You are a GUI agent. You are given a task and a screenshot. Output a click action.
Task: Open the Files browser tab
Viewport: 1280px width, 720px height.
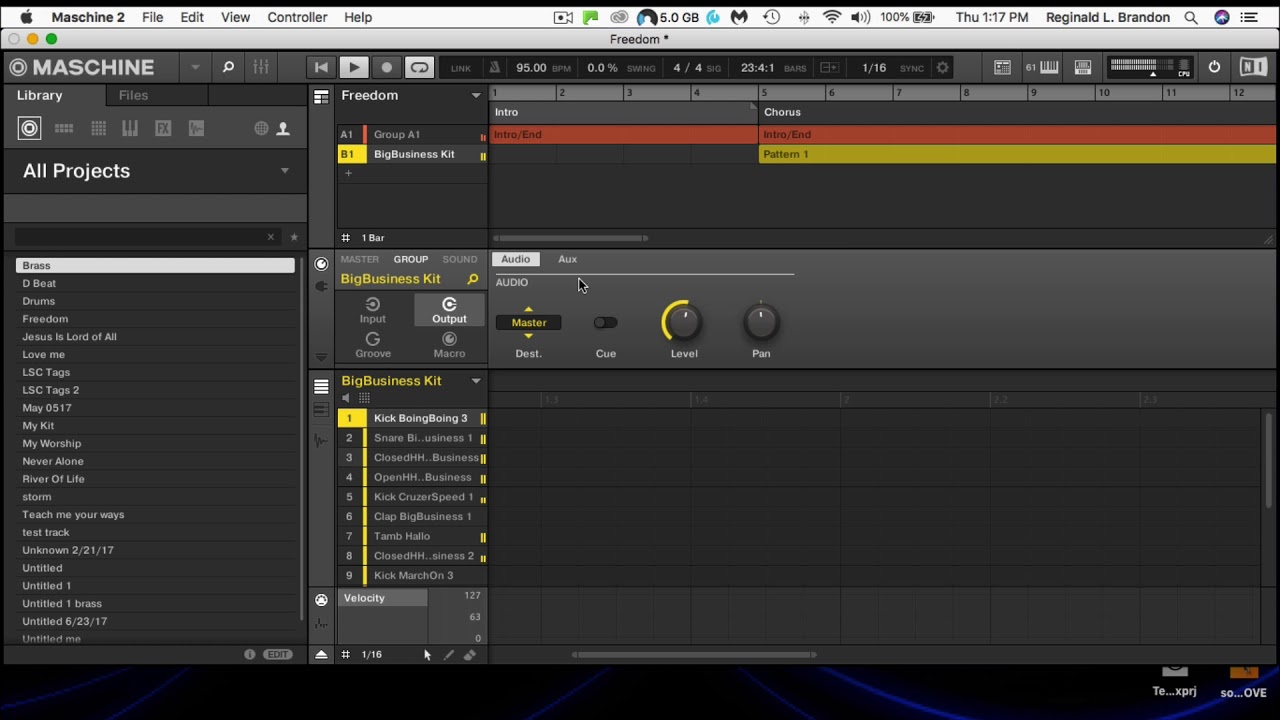click(133, 95)
